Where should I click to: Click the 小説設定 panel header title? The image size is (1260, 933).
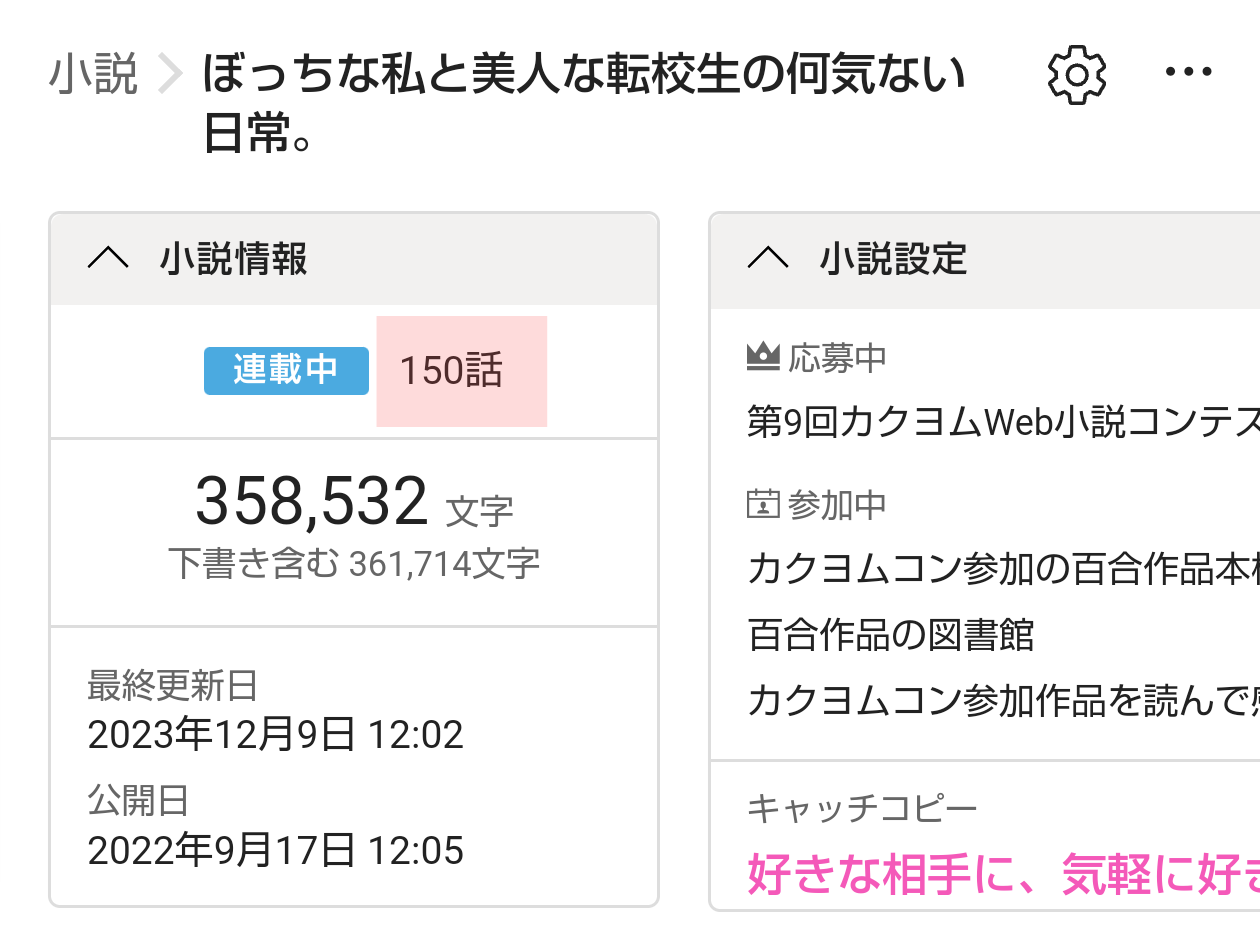coord(893,259)
